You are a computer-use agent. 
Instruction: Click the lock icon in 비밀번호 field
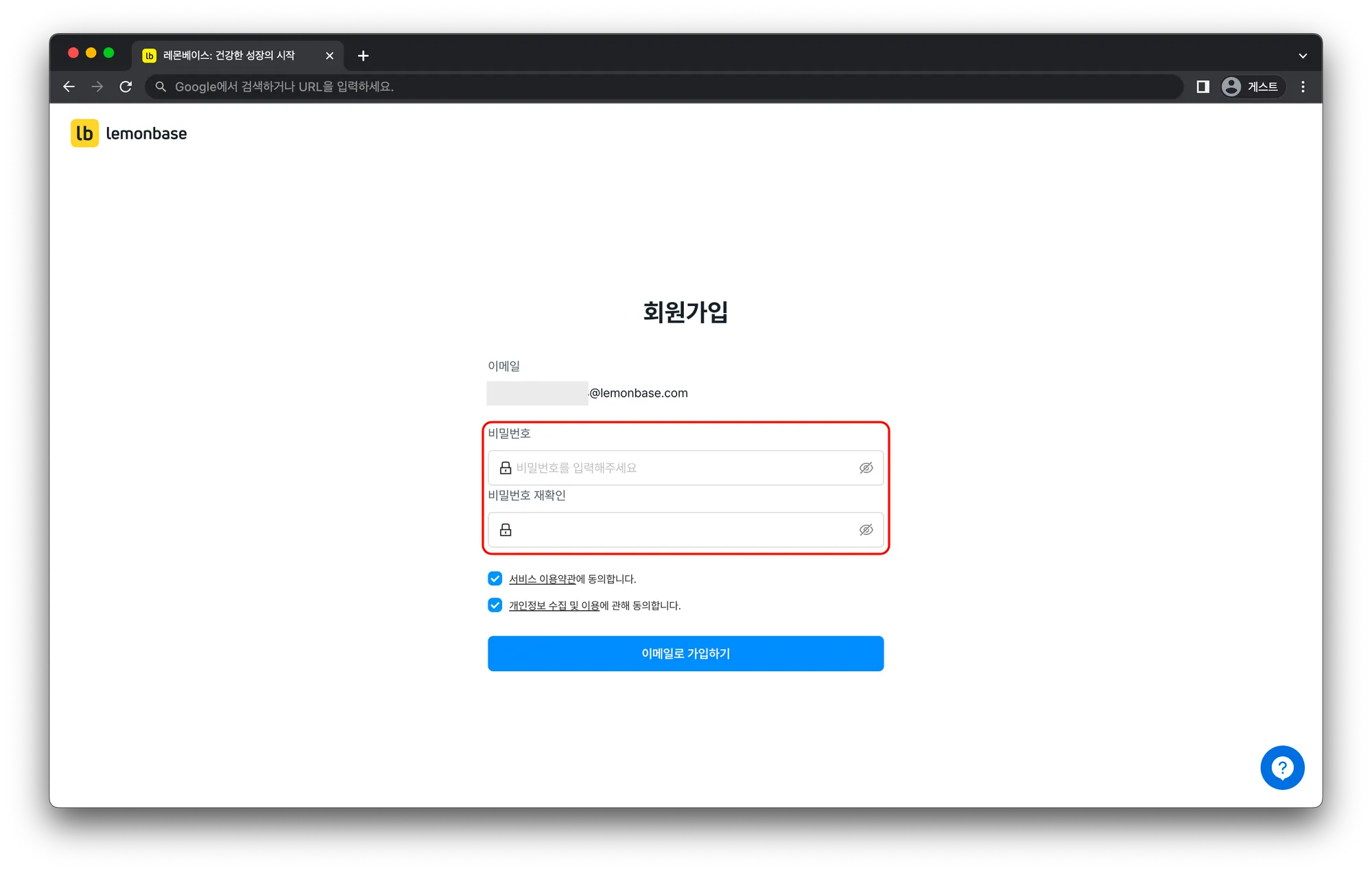(506, 467)
